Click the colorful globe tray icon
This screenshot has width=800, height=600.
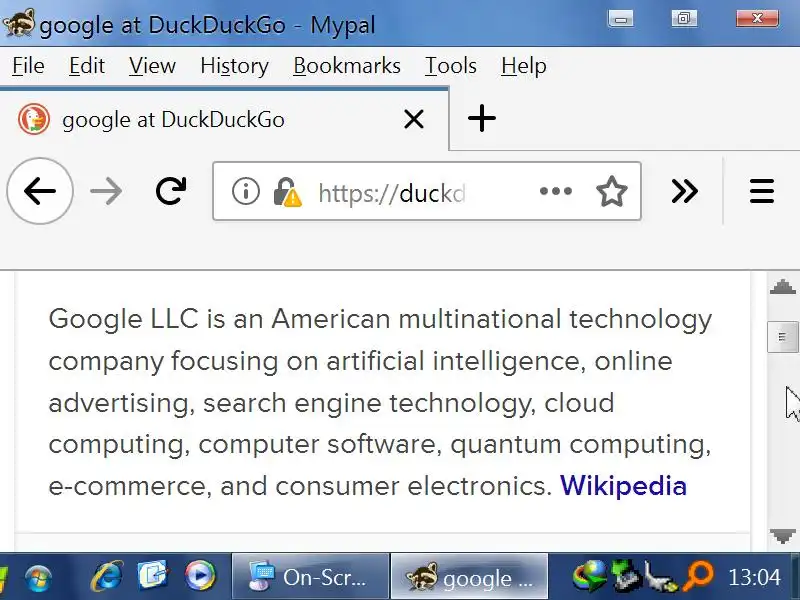[590, 577]
